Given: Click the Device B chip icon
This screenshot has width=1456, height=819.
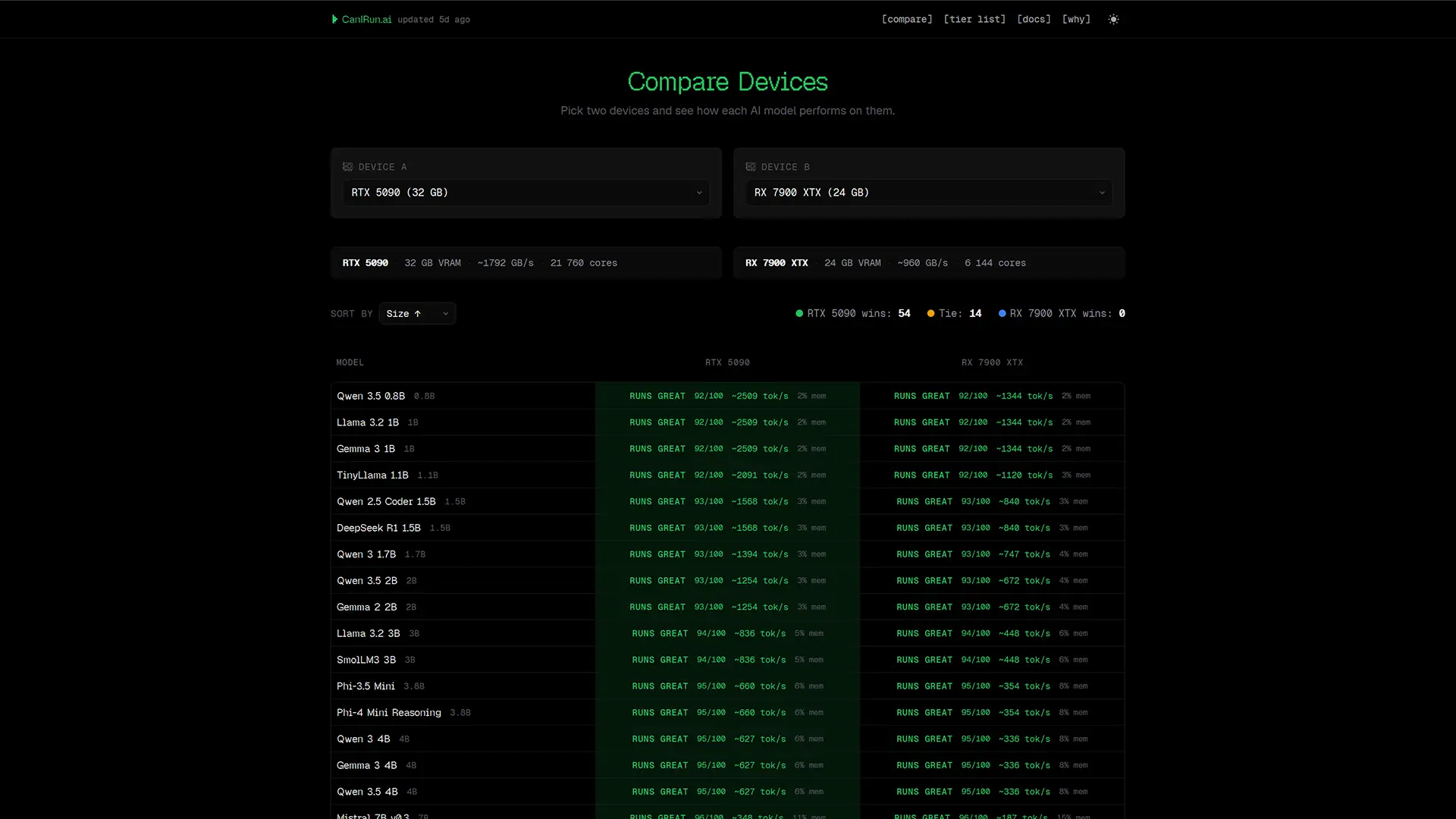Looking at the screenshot, I should [x=750, y=167].
